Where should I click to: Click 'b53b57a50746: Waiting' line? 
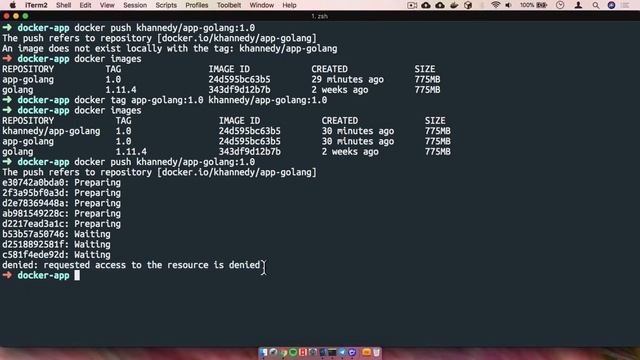pyautogui.click(x=56, y=234)
